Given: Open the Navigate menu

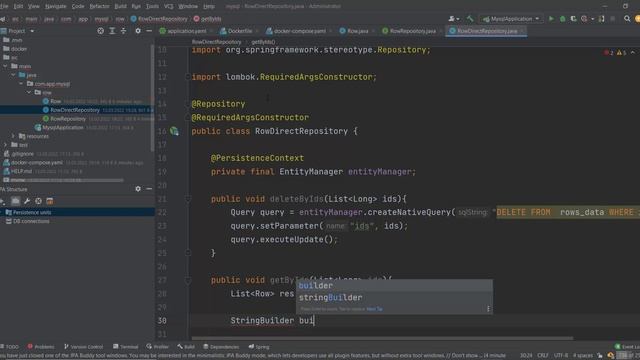Looking at the screenshot, I should (55, 6).
